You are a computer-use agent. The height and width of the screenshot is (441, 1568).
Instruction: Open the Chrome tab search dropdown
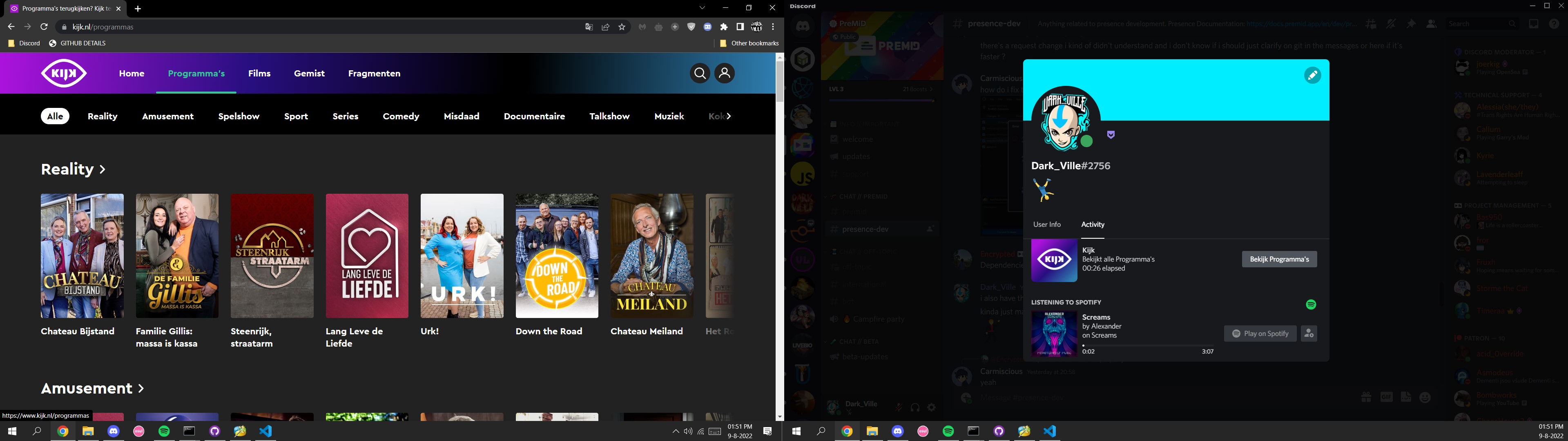pyautogui.click(x=702, y=8)
